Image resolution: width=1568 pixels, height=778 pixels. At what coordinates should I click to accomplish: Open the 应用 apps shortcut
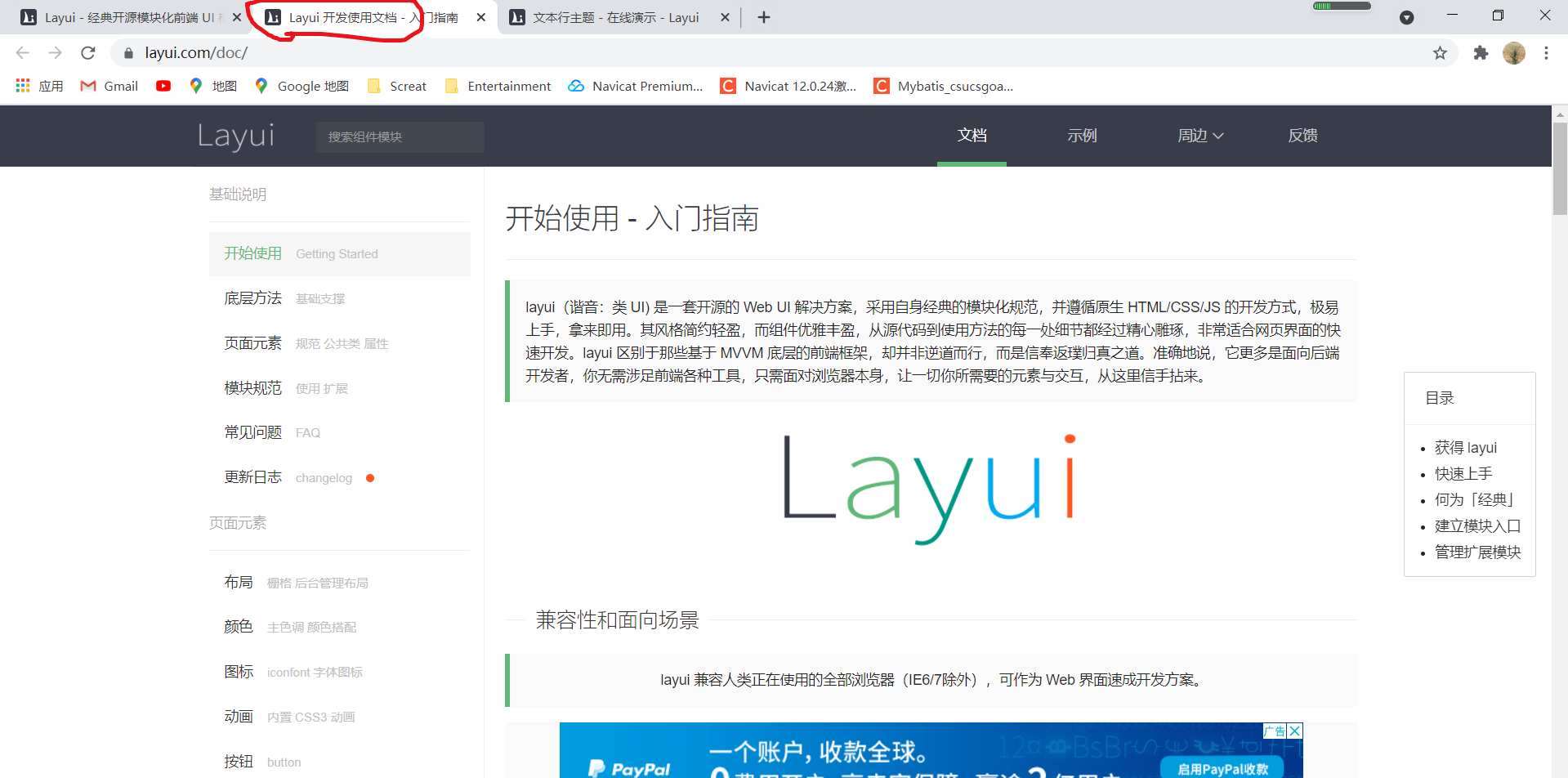coord(38,86)
